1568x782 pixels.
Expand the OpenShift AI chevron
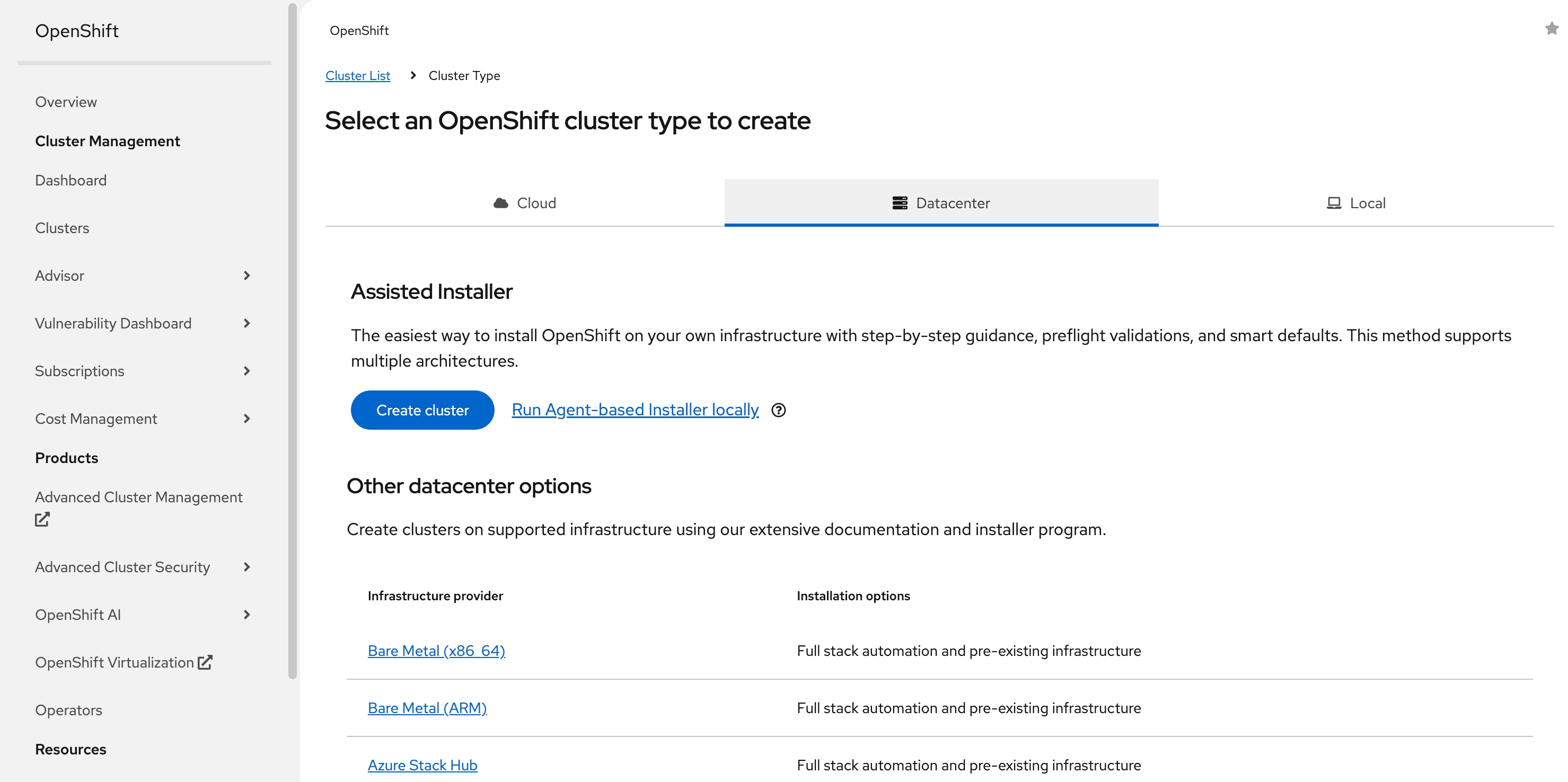click(x=246, y=615)
